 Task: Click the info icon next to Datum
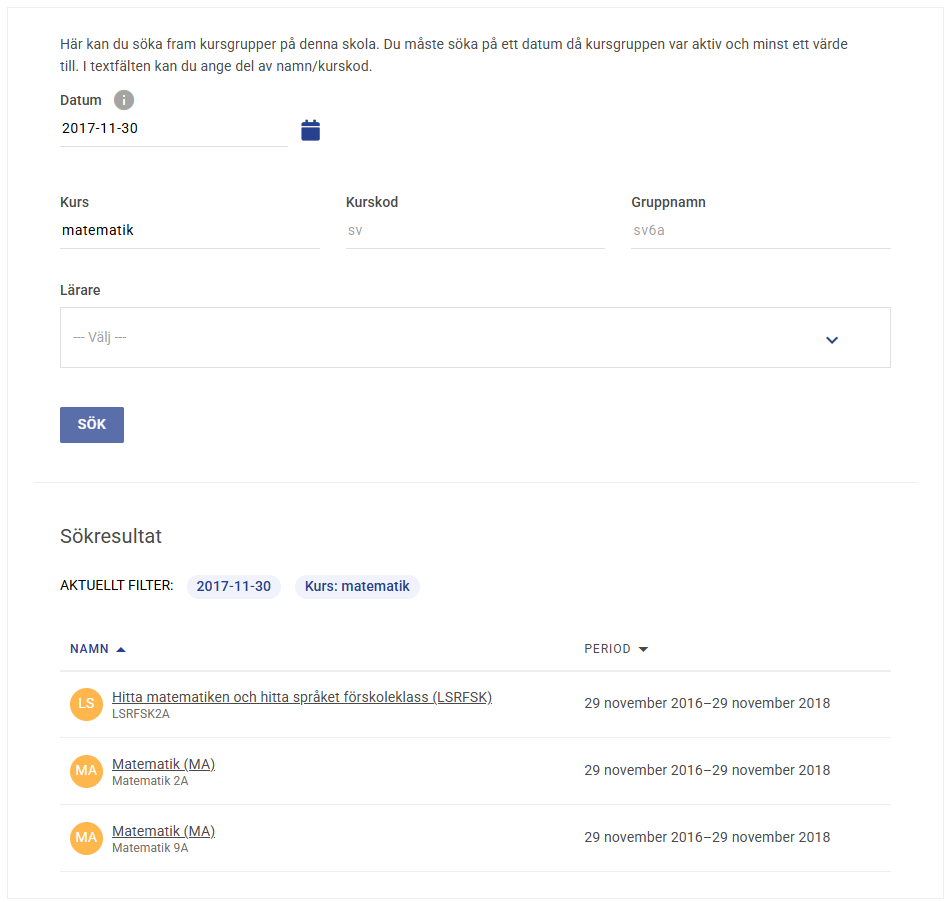[x=124, y=100]
